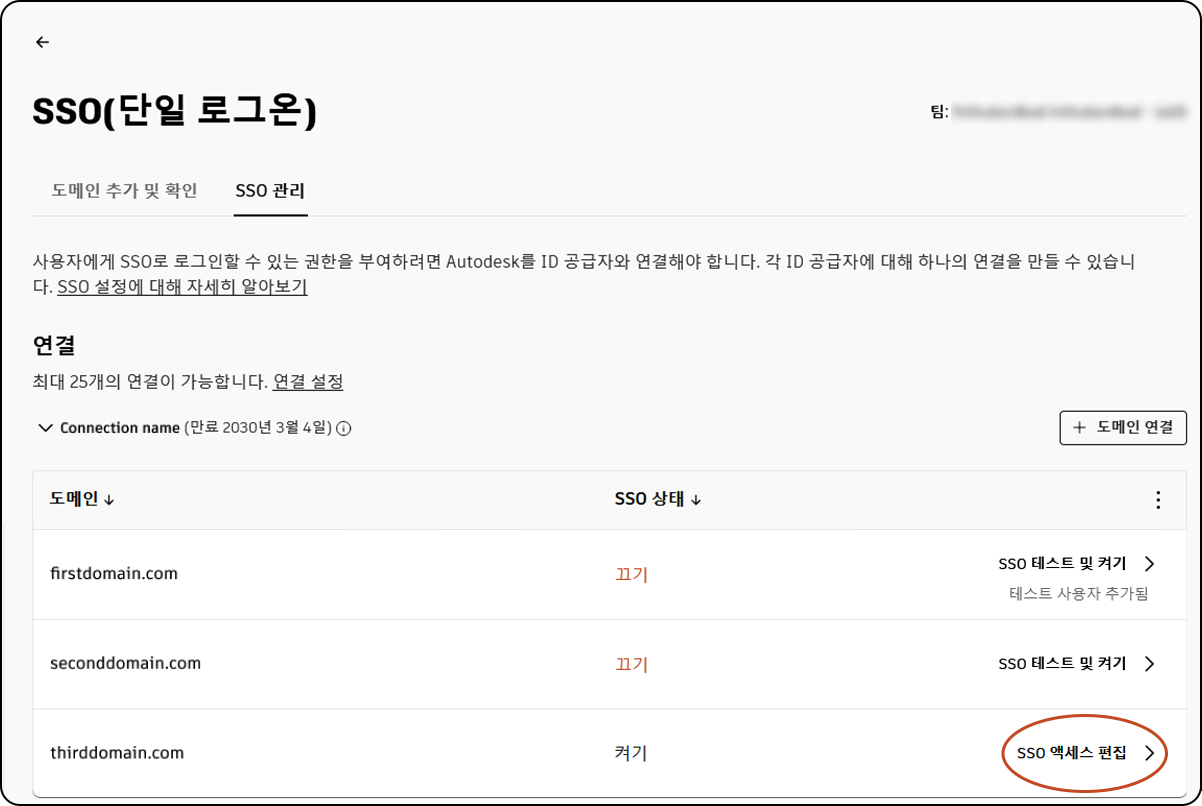The image size is (1202, 806).
Task: Switch to the 도메인 추가 및 확인 tab
Action: coord(124,191)
